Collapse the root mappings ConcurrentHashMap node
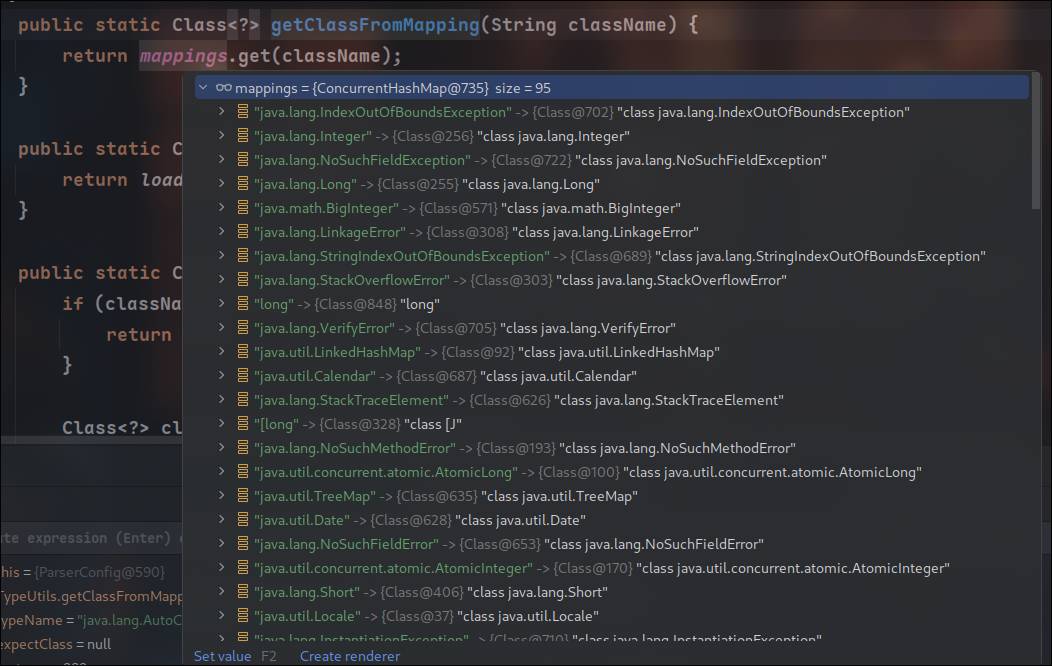The height and width of the screenshot is (666, 1052). tap(204, 88)
